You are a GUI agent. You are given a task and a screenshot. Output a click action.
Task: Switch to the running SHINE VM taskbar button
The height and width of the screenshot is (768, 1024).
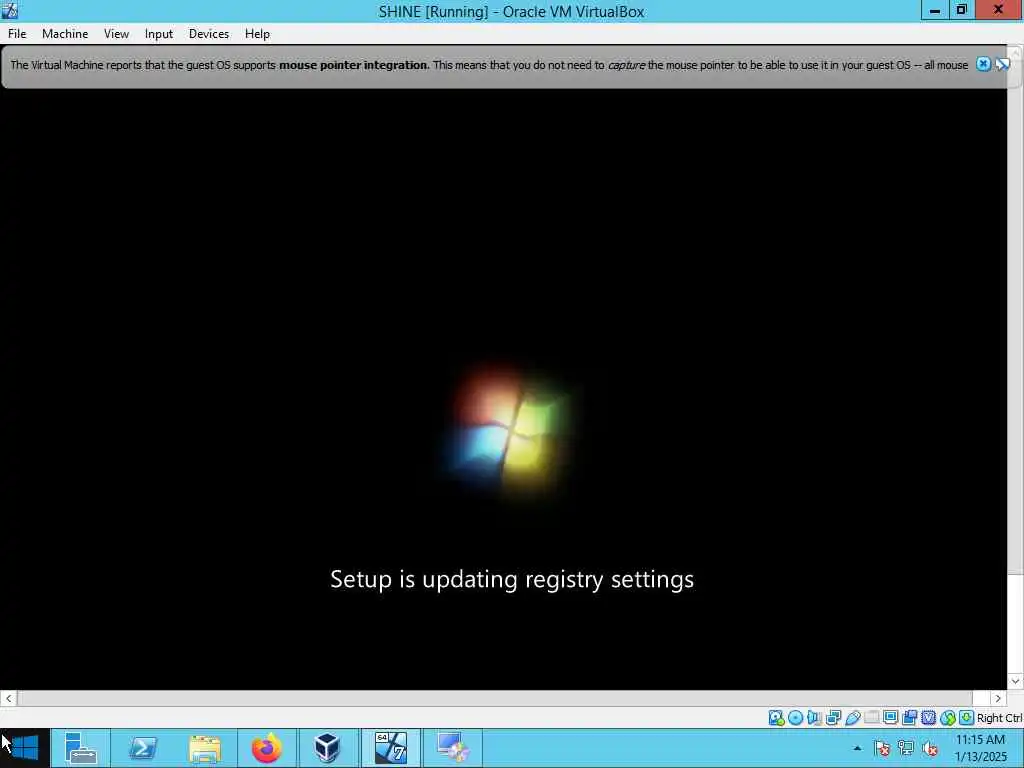[391, 748]
